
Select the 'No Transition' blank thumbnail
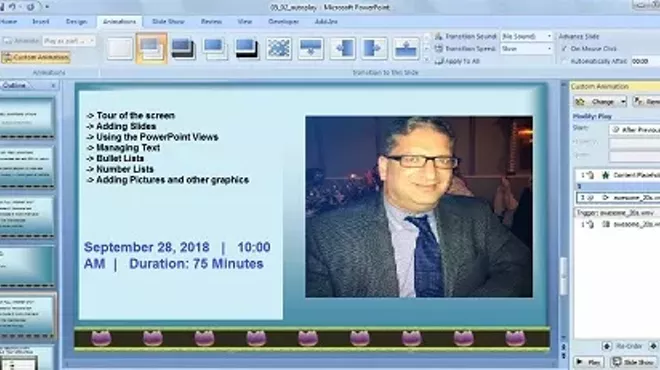click(120, 48)
